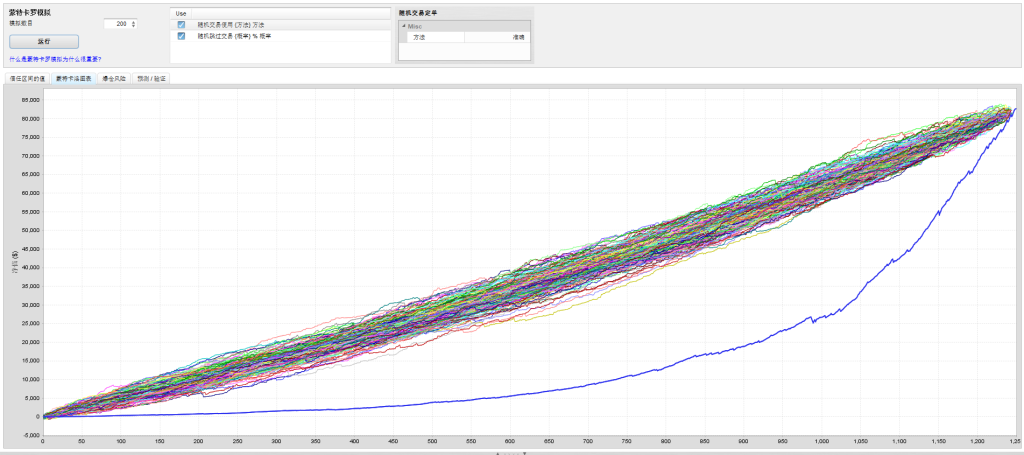Viewport: 1024px width, 455px height.
Task: Go to the 预测 / 验证 tab
Action: [x=150, y=77]
